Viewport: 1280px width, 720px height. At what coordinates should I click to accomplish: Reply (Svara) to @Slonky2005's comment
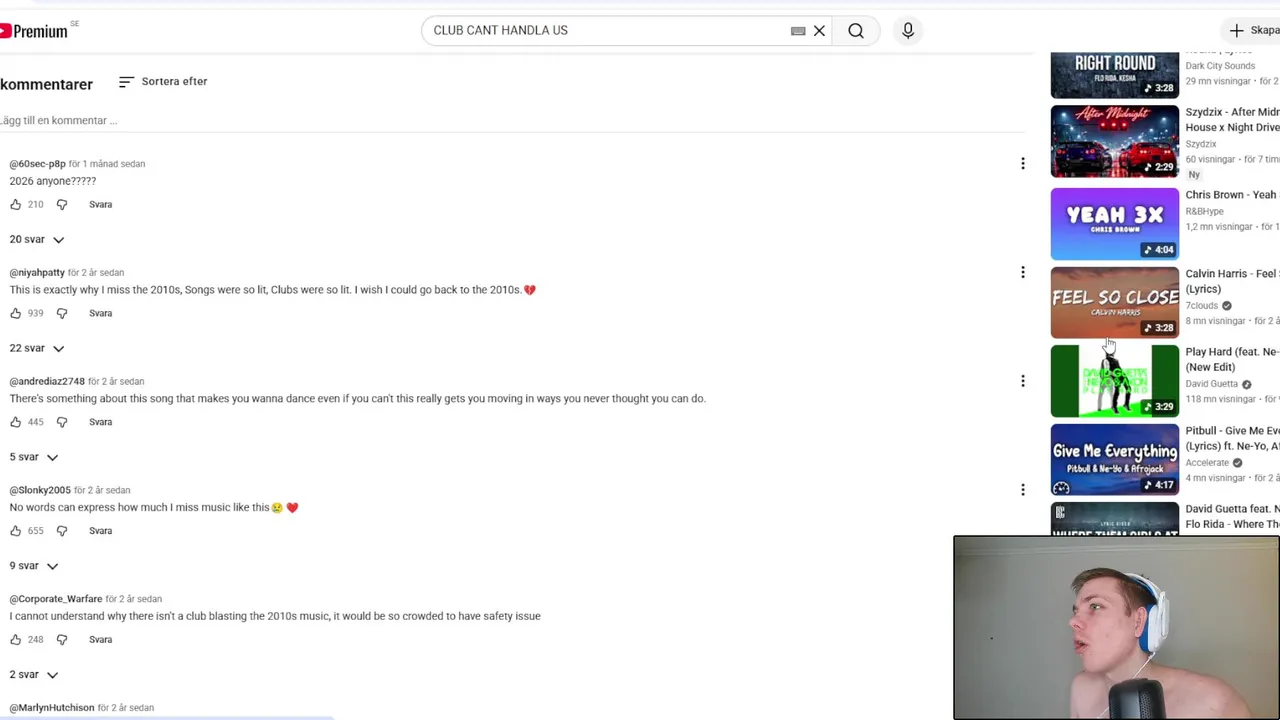point(101,532)
